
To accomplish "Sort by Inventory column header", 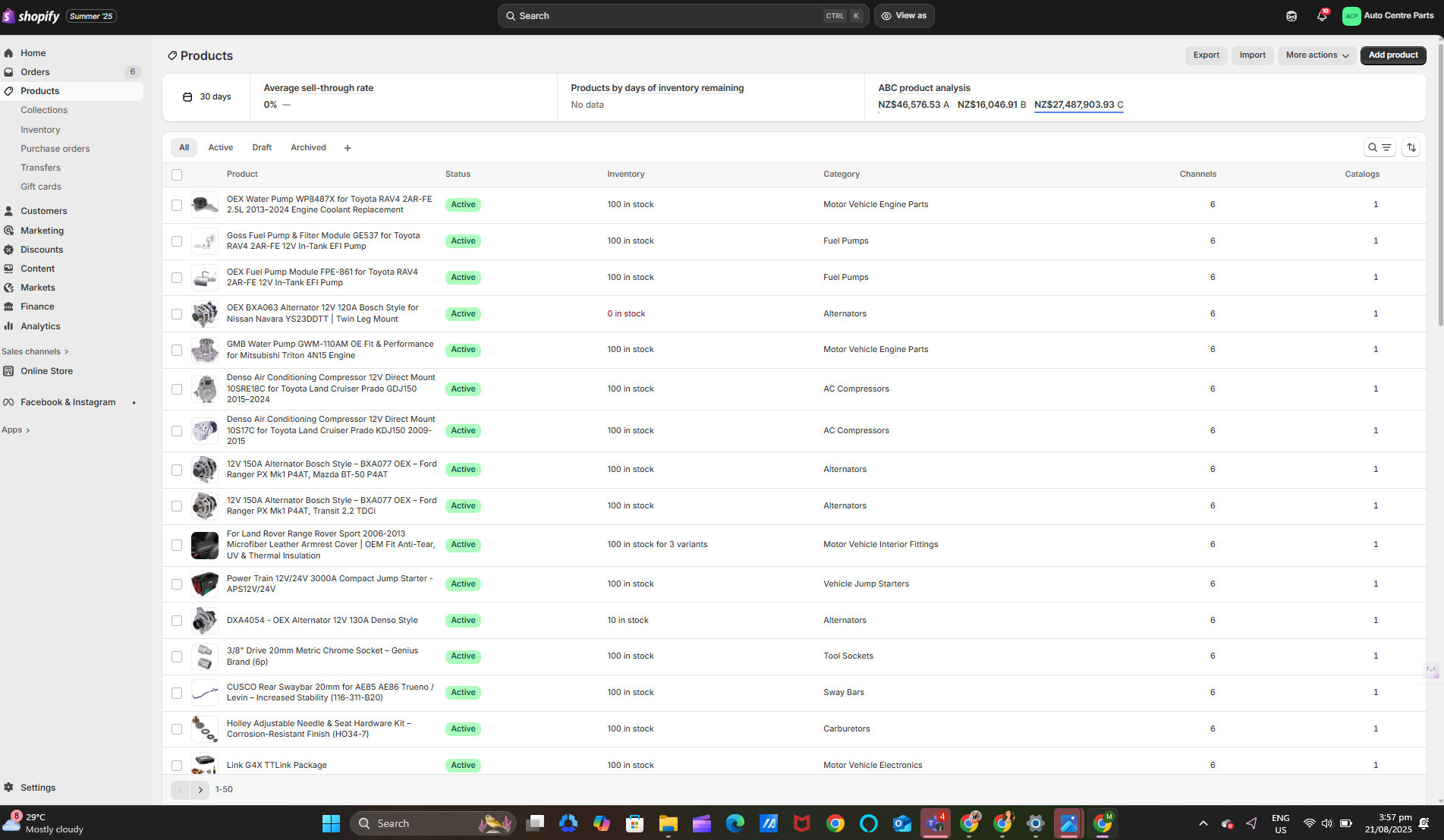I will 625,175.
